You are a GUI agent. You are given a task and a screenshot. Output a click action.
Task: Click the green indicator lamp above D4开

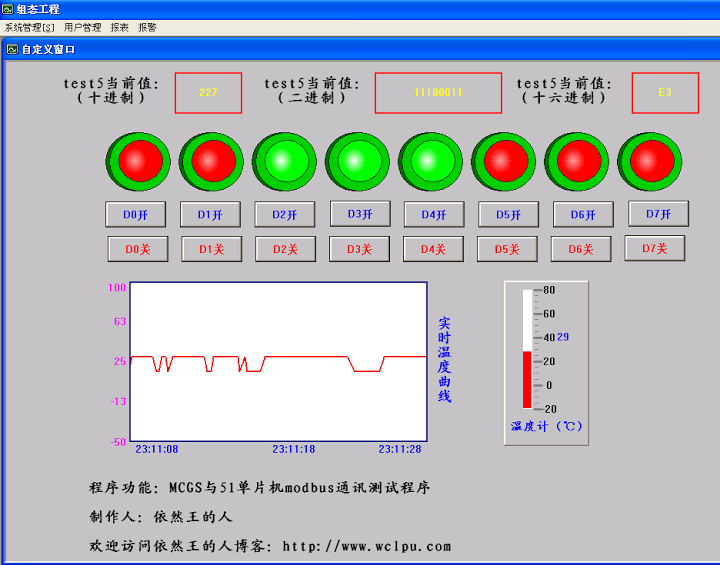[430, 162]
